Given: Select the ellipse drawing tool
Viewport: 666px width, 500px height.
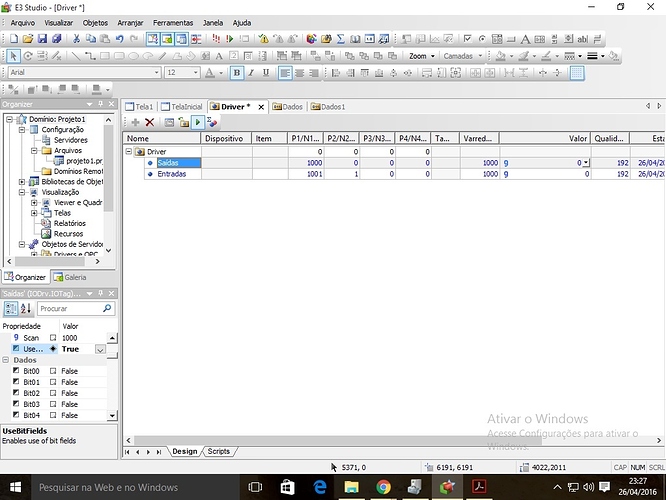Looking at the screenshot, I should [133, 56].
